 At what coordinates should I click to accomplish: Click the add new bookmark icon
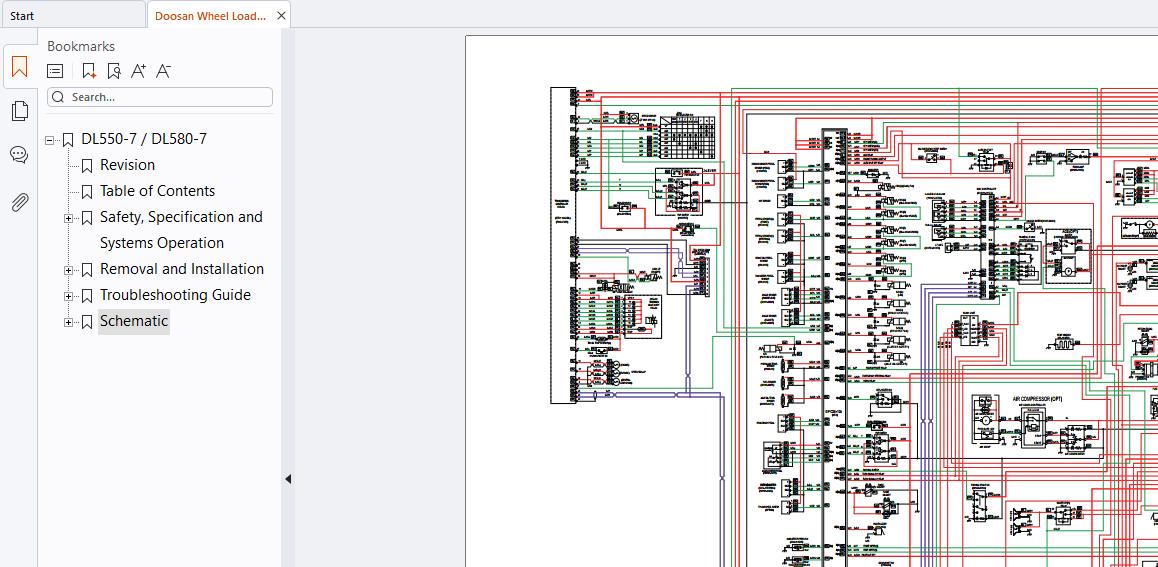click(89, 71)
